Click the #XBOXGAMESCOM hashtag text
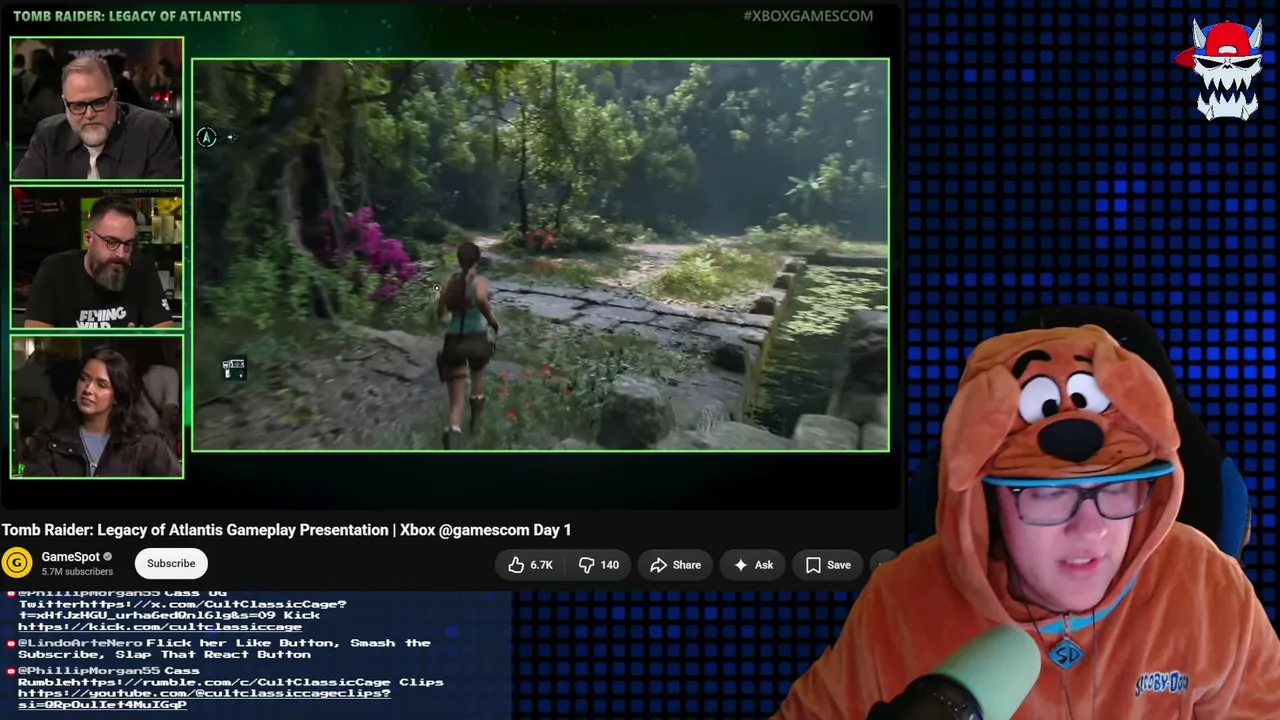 [808, 16]
